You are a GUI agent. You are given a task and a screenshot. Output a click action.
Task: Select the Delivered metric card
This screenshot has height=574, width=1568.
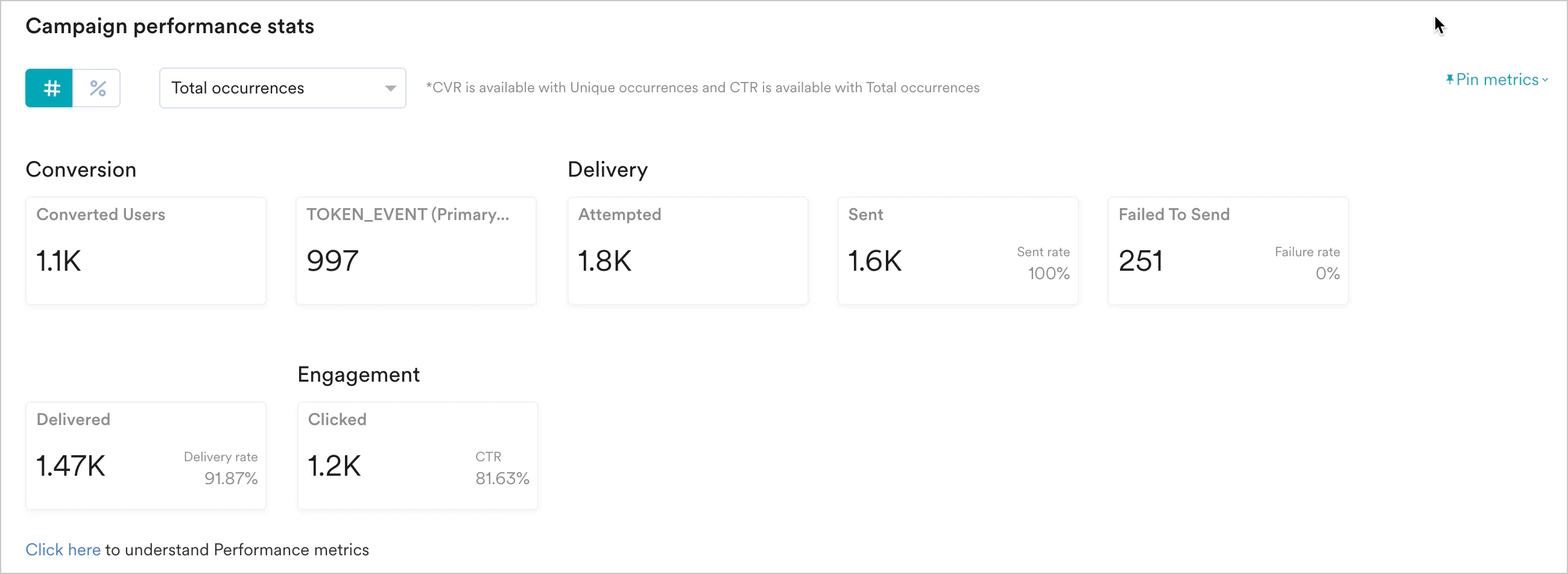145,456
